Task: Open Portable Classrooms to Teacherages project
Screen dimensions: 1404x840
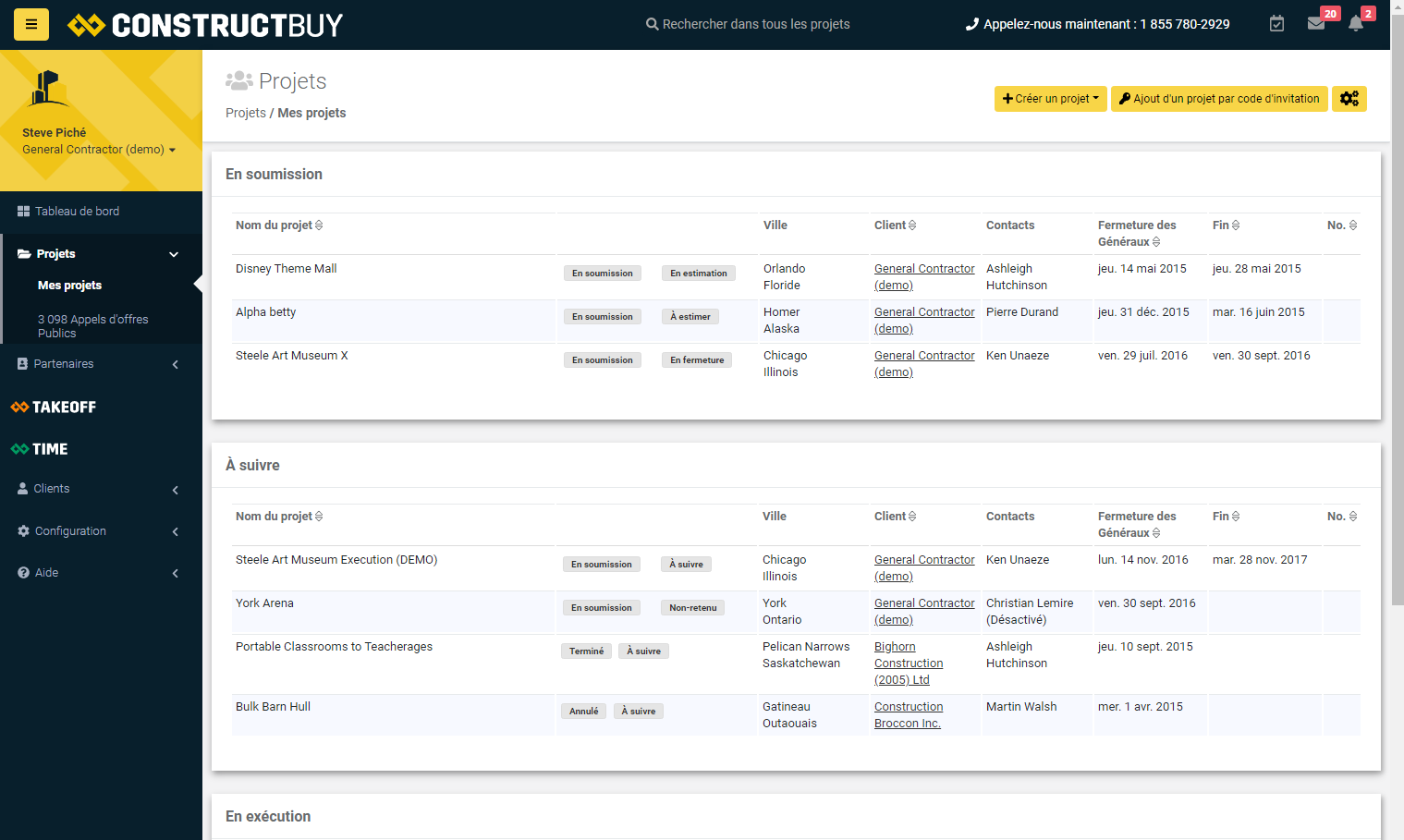Action: click(x=334, y=647)
